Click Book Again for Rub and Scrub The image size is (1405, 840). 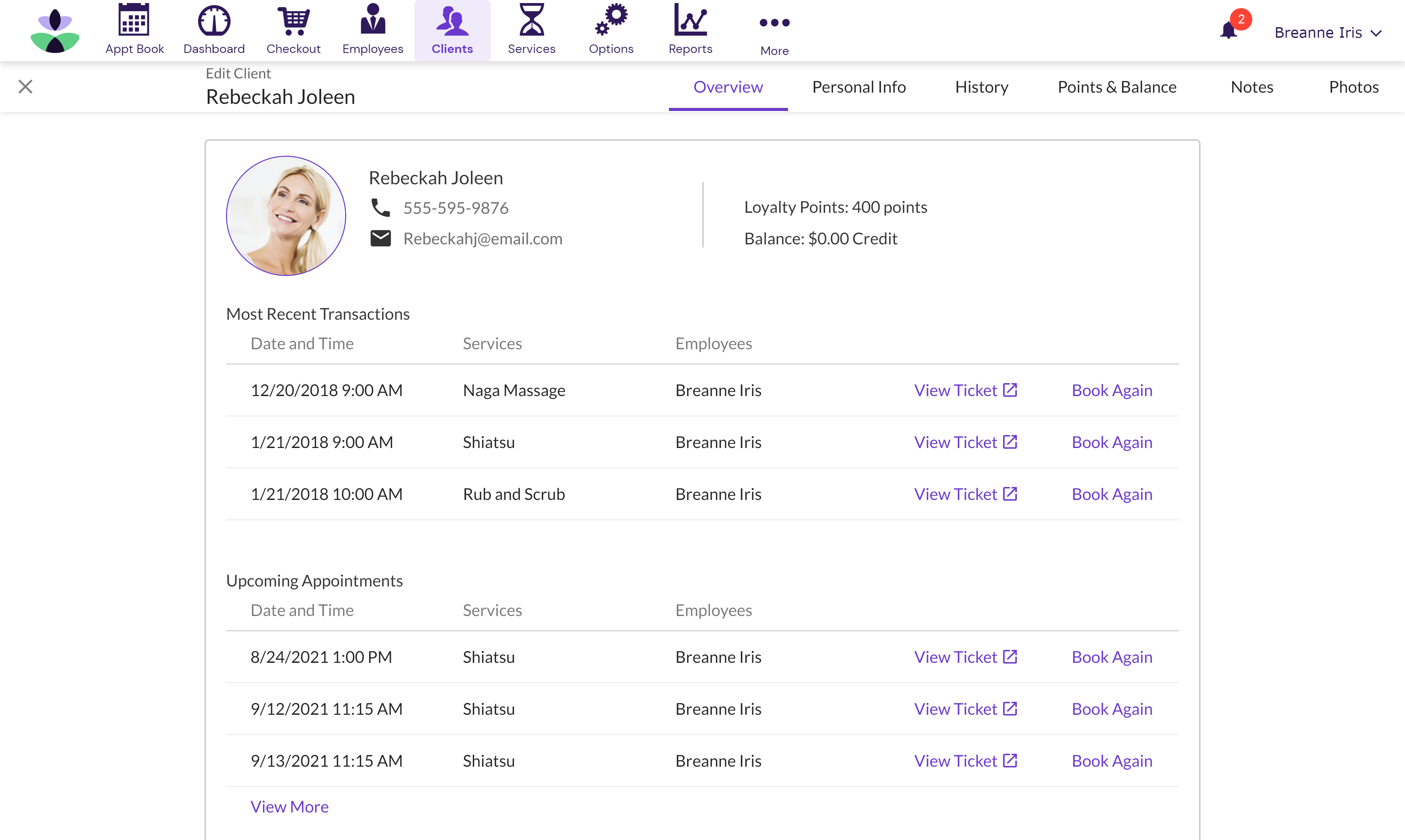click(x=1112, y=493)
